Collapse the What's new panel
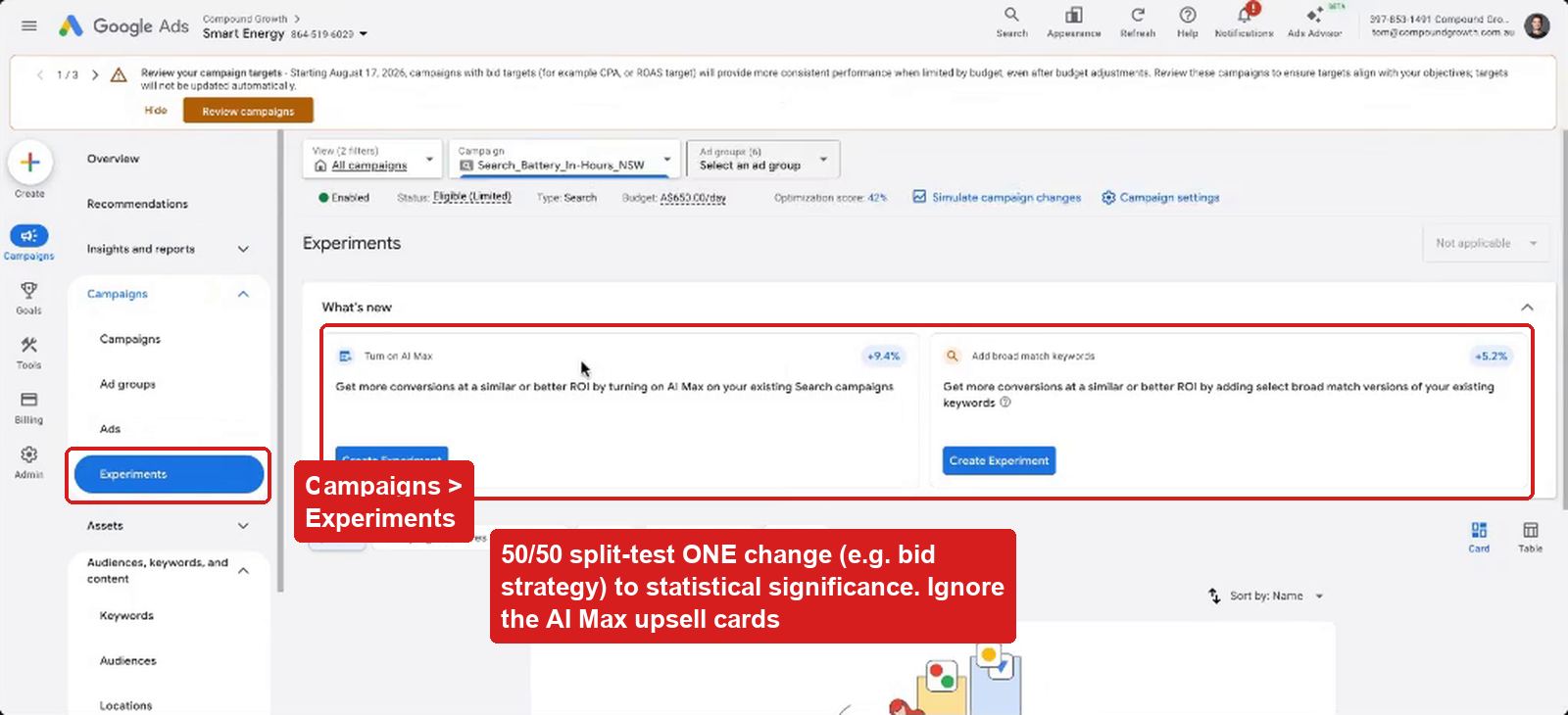 click(x=1527, y=308)
